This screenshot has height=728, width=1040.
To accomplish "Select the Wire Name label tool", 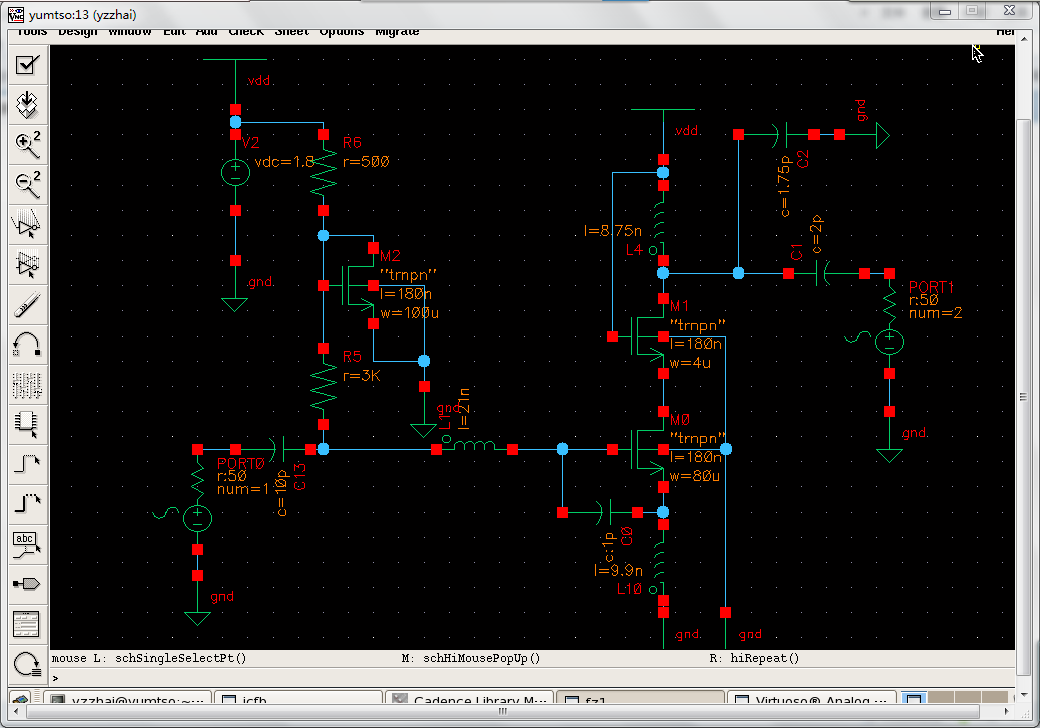I will point(28,544).
